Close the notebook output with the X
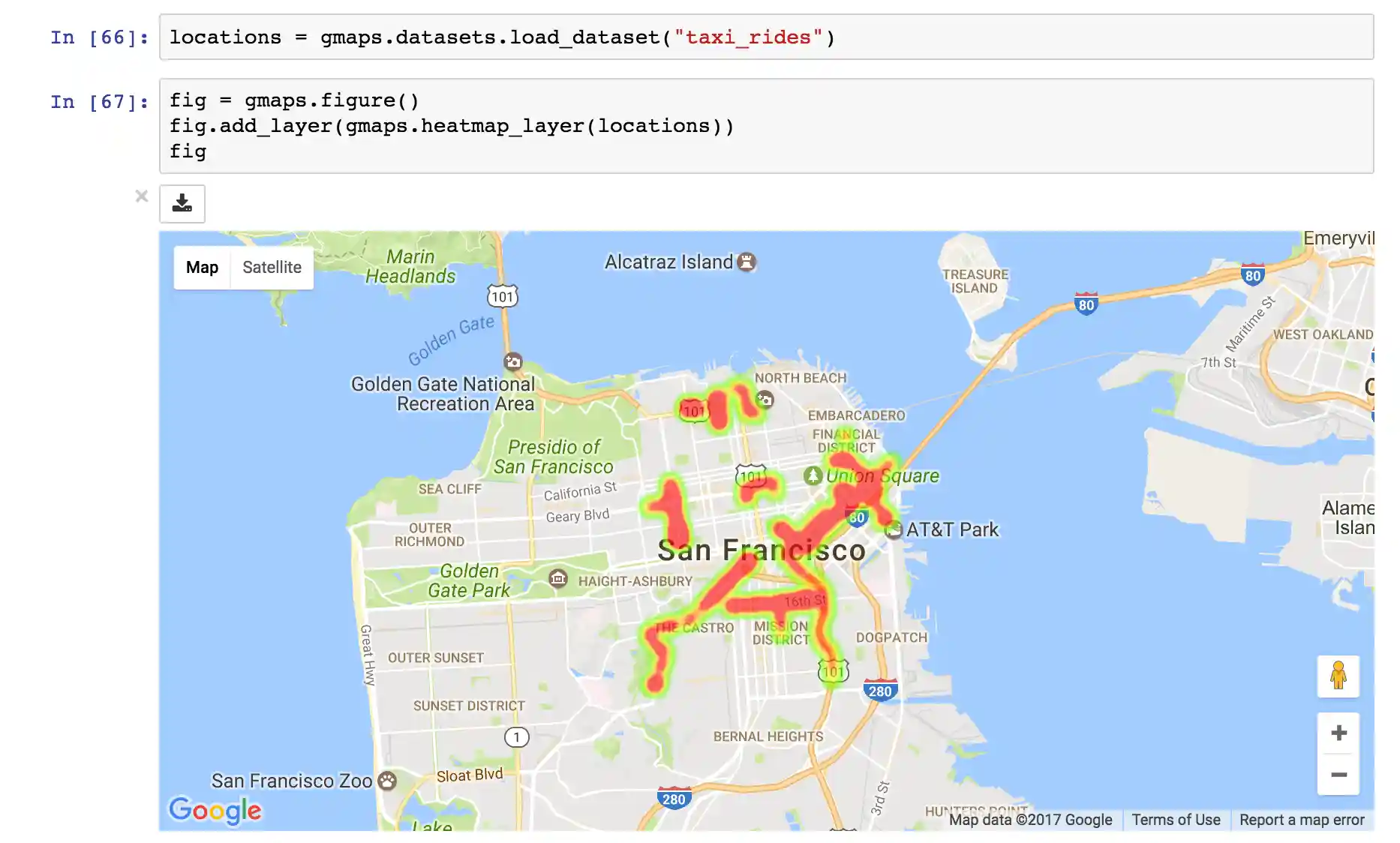Image resolution: width=1400 pixels, height=843 pixels. pos(142,196)
